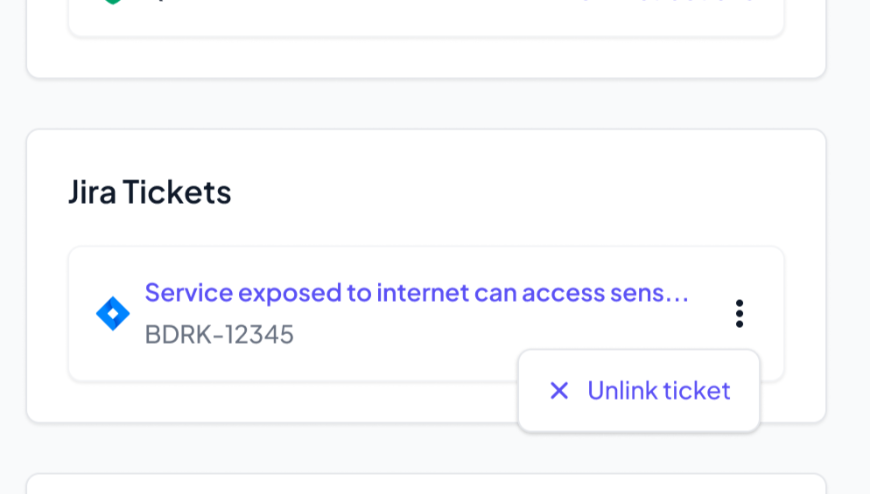This screenshot has width=870, height=494.
Task: Click the blue Jira diamond icon
Action: point(113,314)
